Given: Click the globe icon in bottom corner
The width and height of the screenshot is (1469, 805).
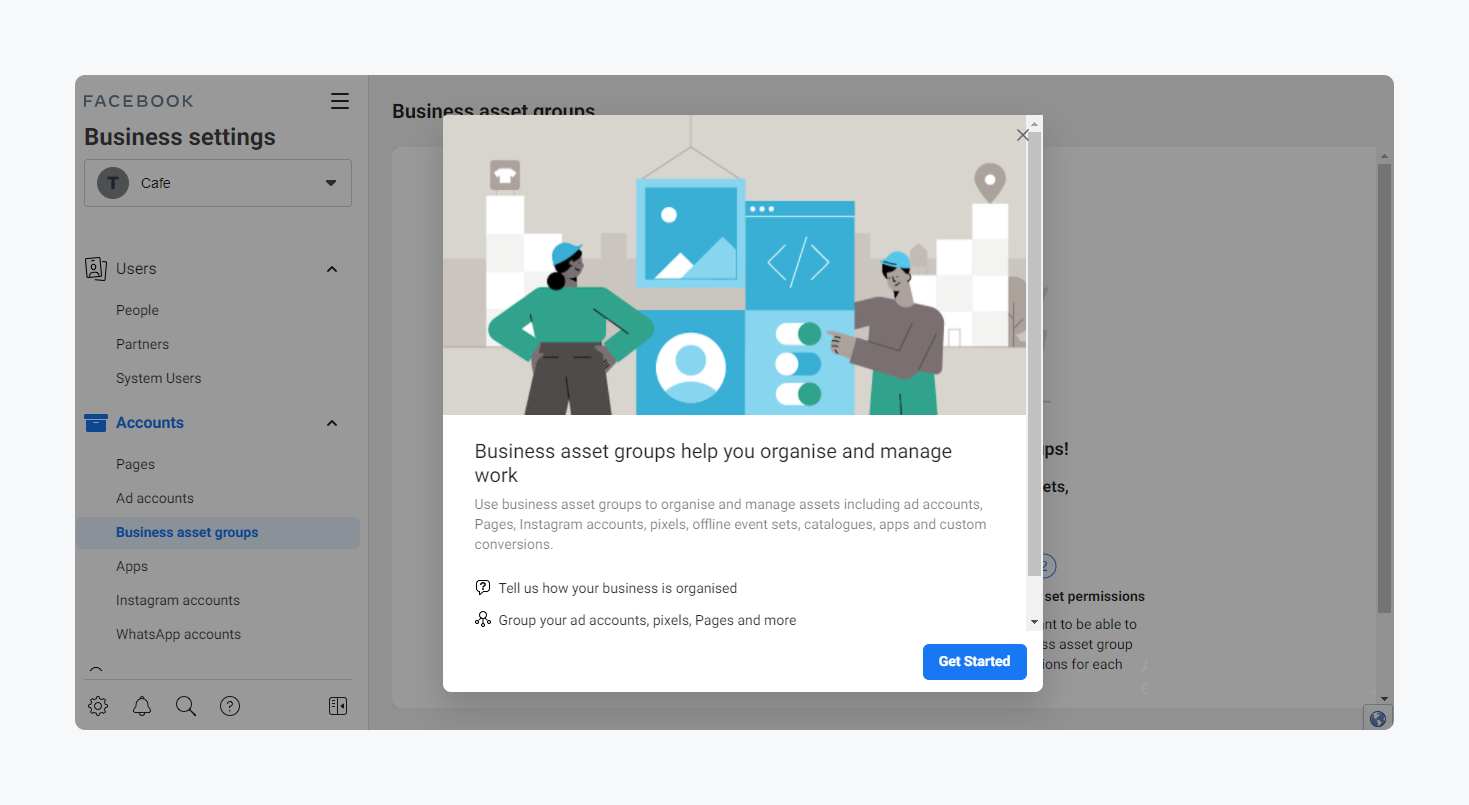Looking at the screenshot, I should [x=1378, y=718].
